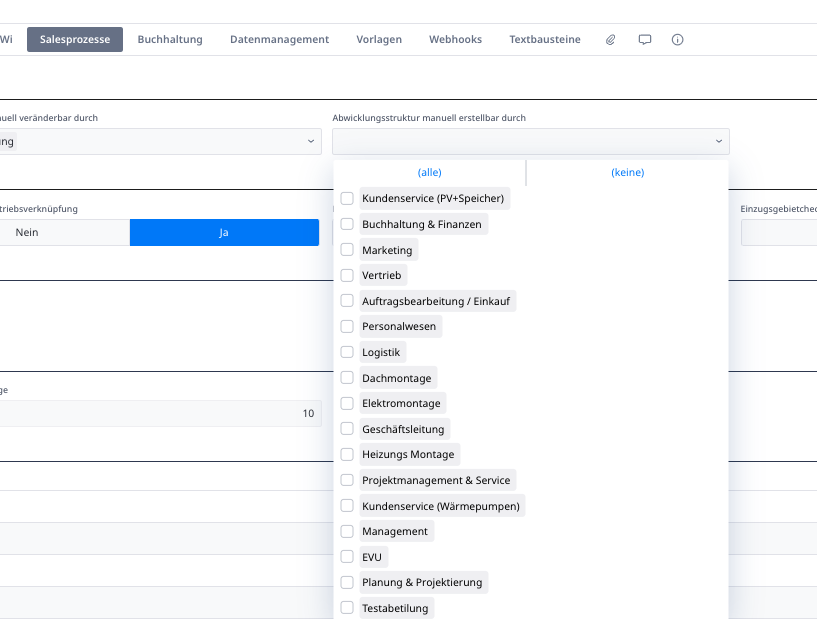817x619 pixels.
Task: Switch to the Buchhaltung tab
Action: coord(170,40)
